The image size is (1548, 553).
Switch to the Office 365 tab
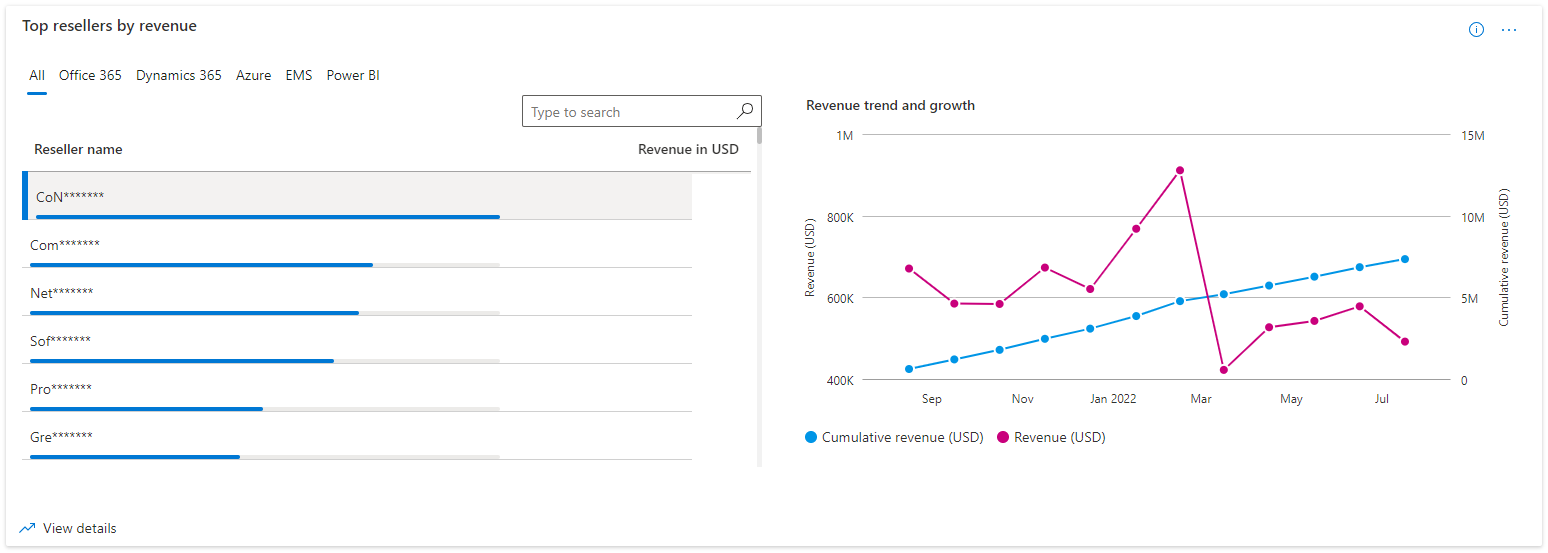click(x=90, y=75)
